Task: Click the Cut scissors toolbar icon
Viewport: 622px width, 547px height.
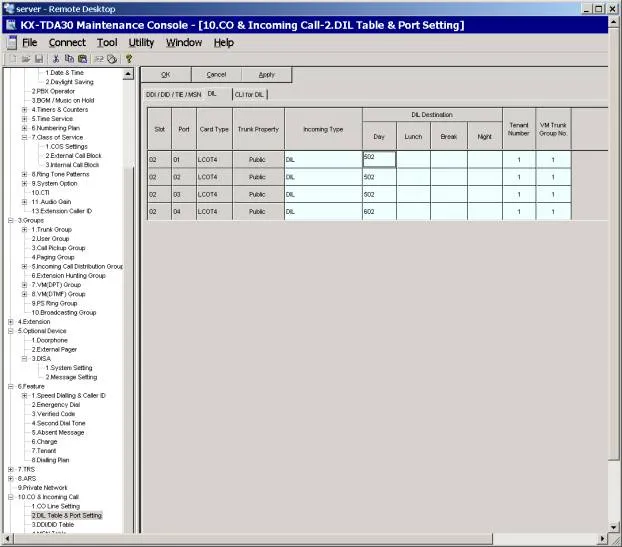Action: tap(56, 59)
